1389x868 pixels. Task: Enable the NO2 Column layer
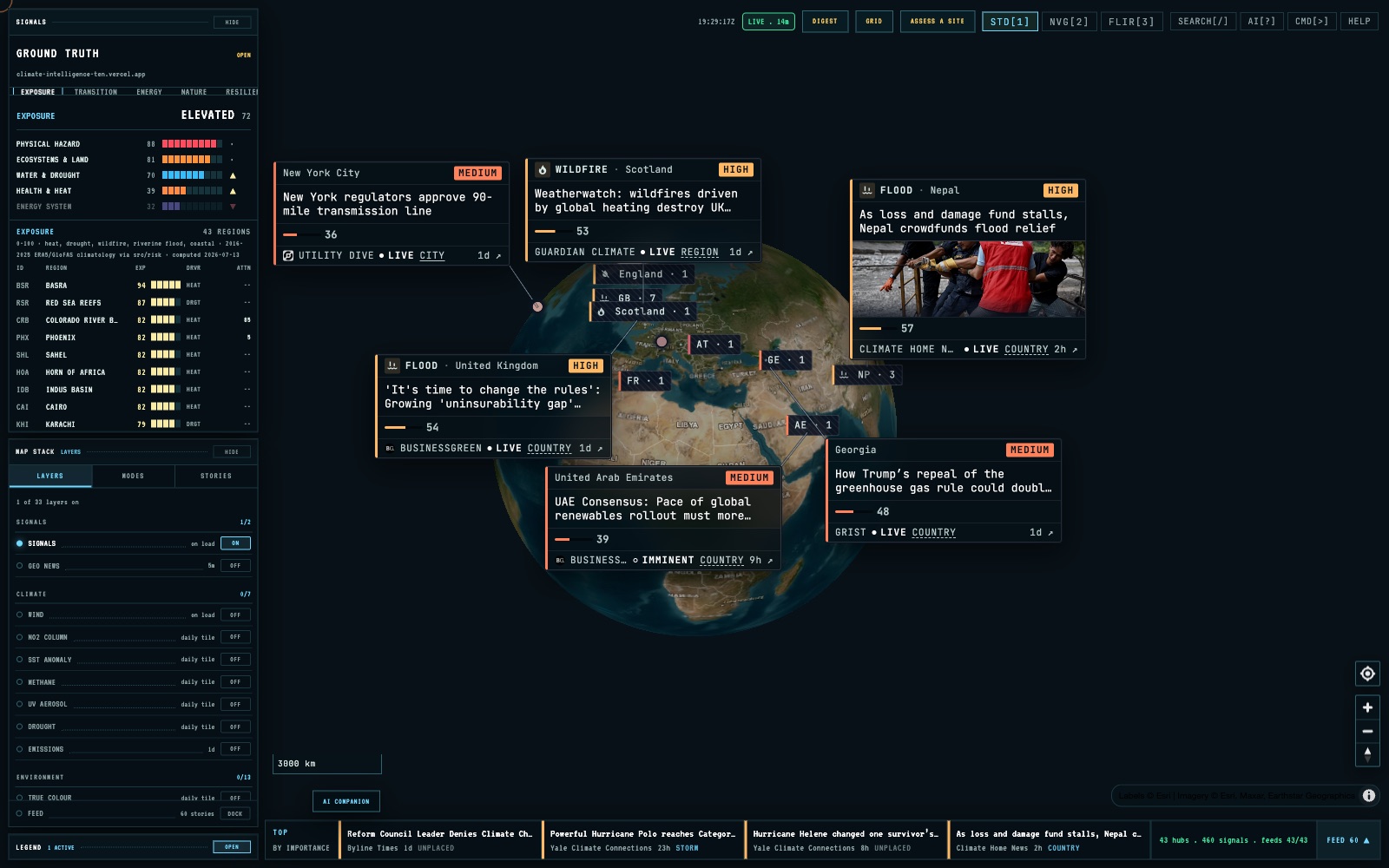coord(235,637)
